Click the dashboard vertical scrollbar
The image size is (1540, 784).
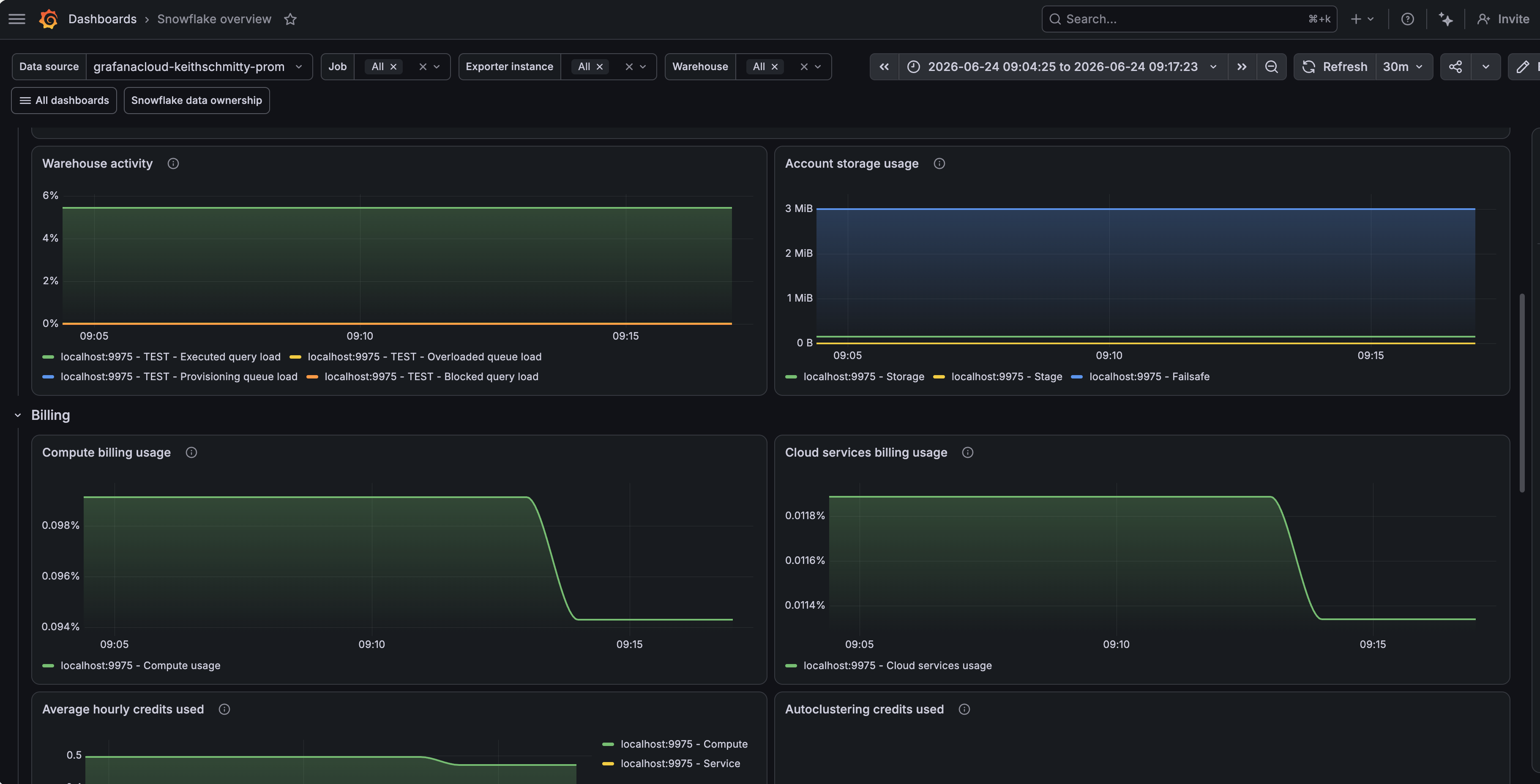pos(1522,393)
